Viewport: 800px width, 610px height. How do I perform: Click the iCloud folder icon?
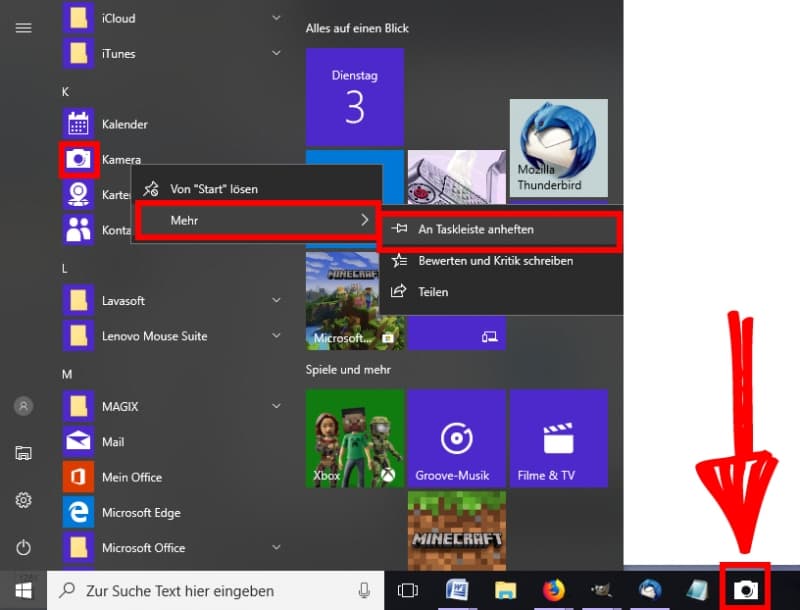[78, 18]
